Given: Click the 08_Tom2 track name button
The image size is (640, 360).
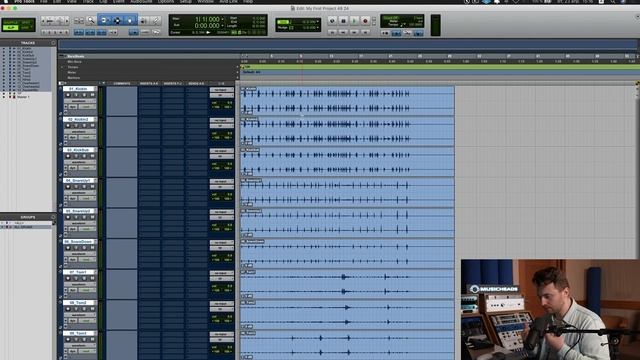Looking at the screenshot, I should click(x=79, y=302).
